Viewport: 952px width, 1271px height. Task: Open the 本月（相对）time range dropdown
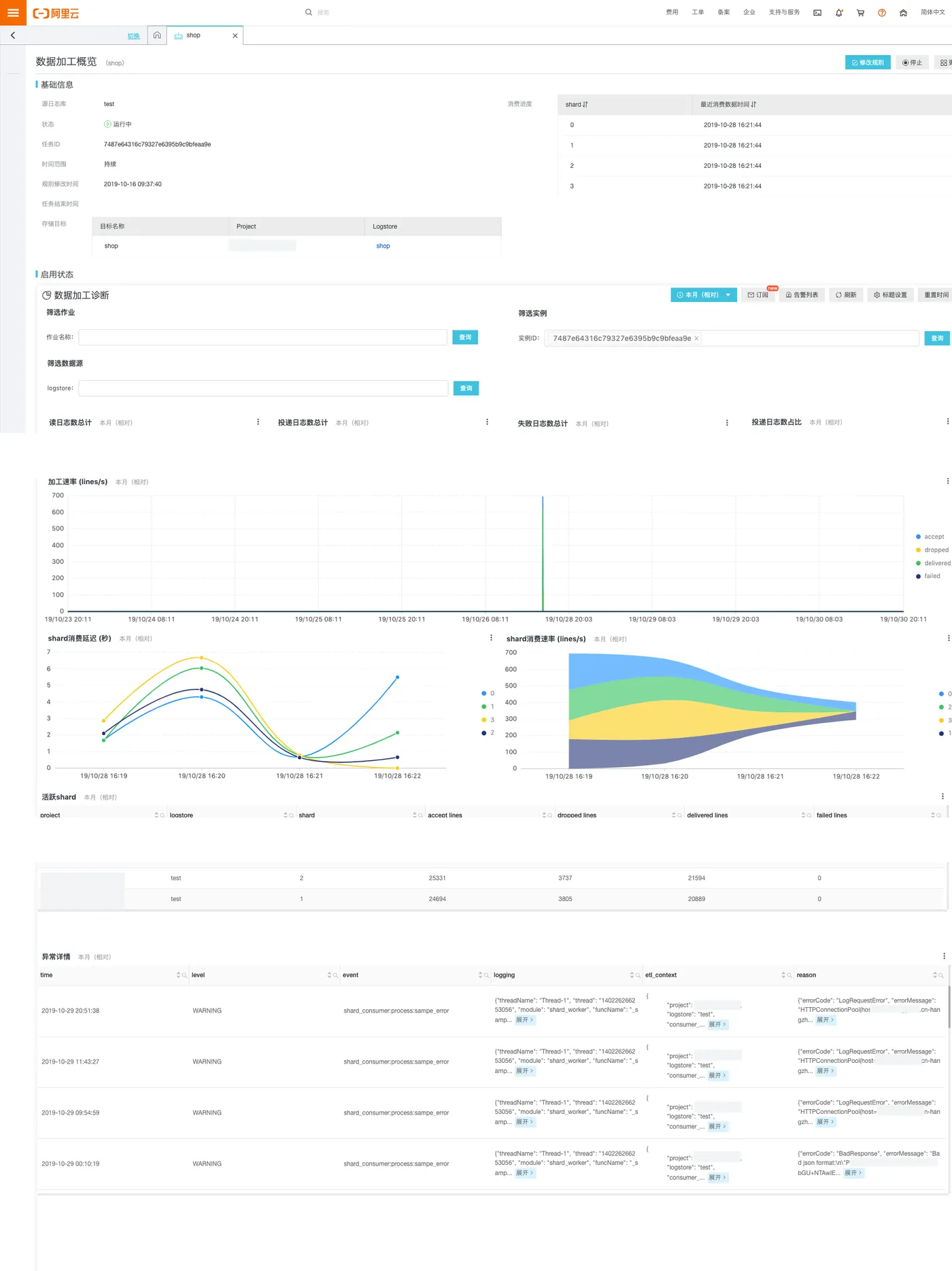coord(704,295)
